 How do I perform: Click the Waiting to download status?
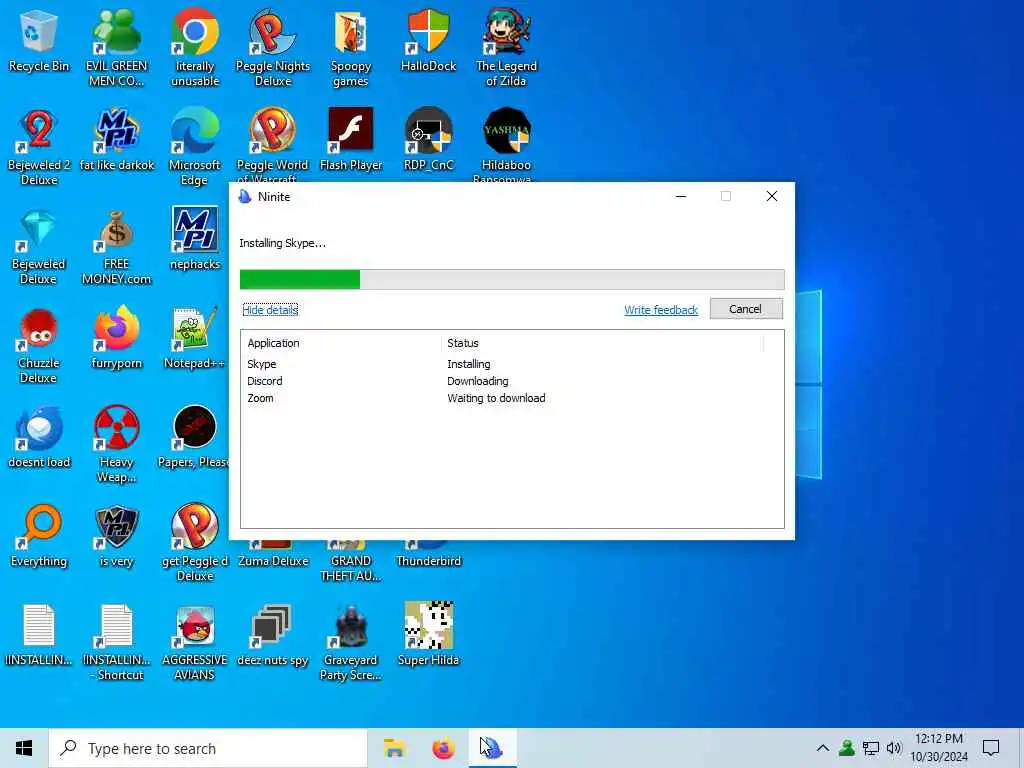(496, 398)
